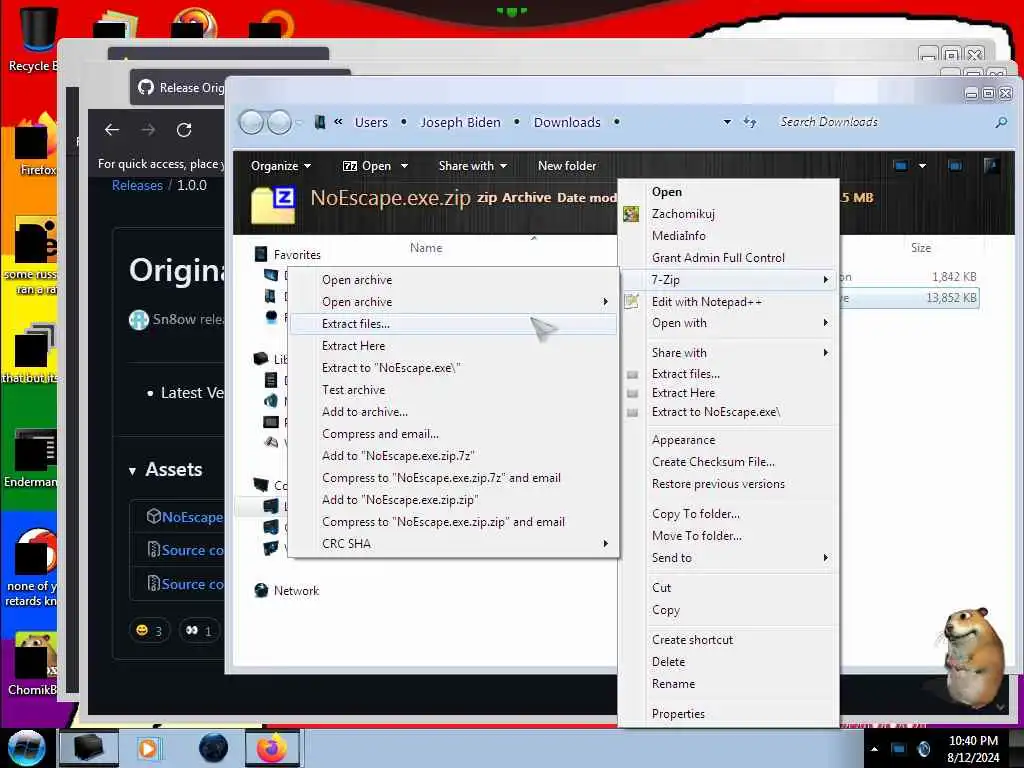The image size is (1024, 768).
Task: Choose Extract files... in 7-Zip submenu
Action: coord(453,323)
